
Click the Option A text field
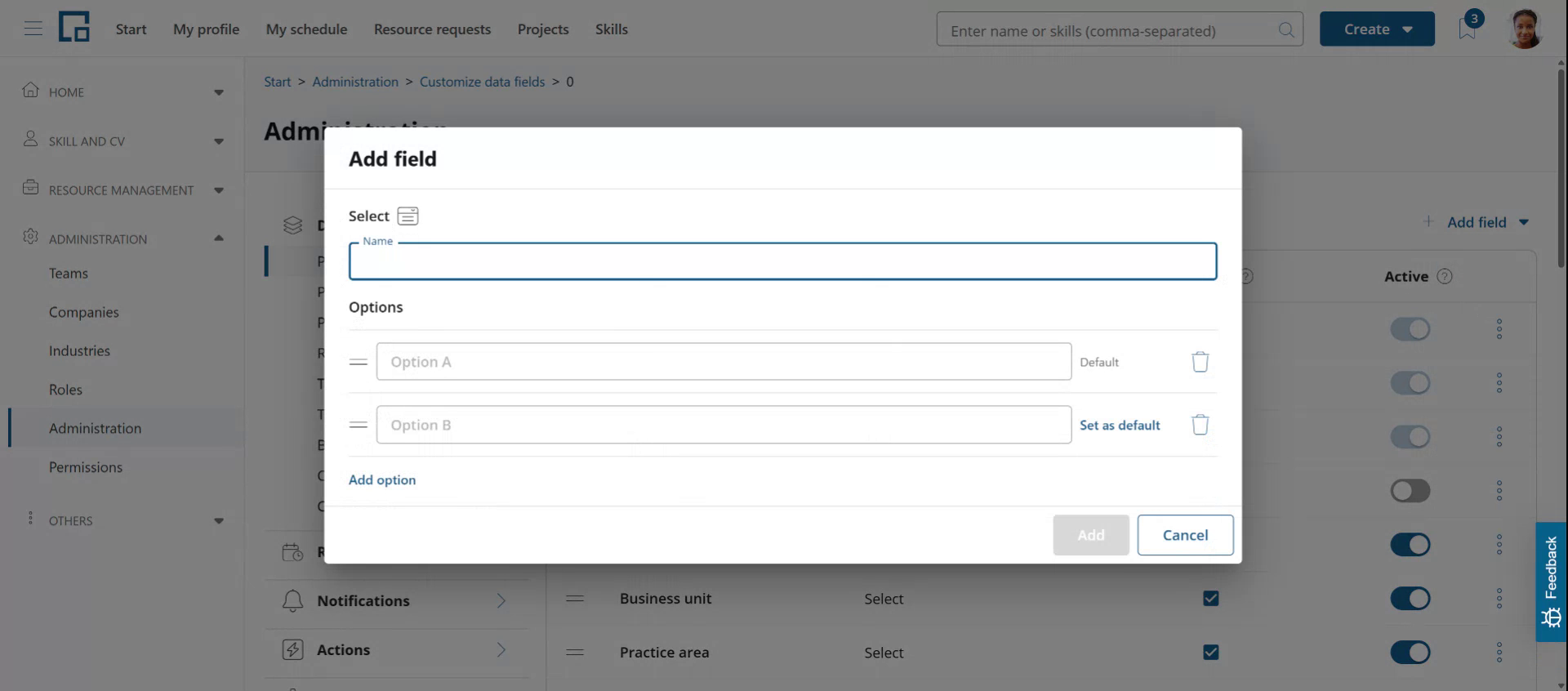pyautogui.click(x=724, y=362)
